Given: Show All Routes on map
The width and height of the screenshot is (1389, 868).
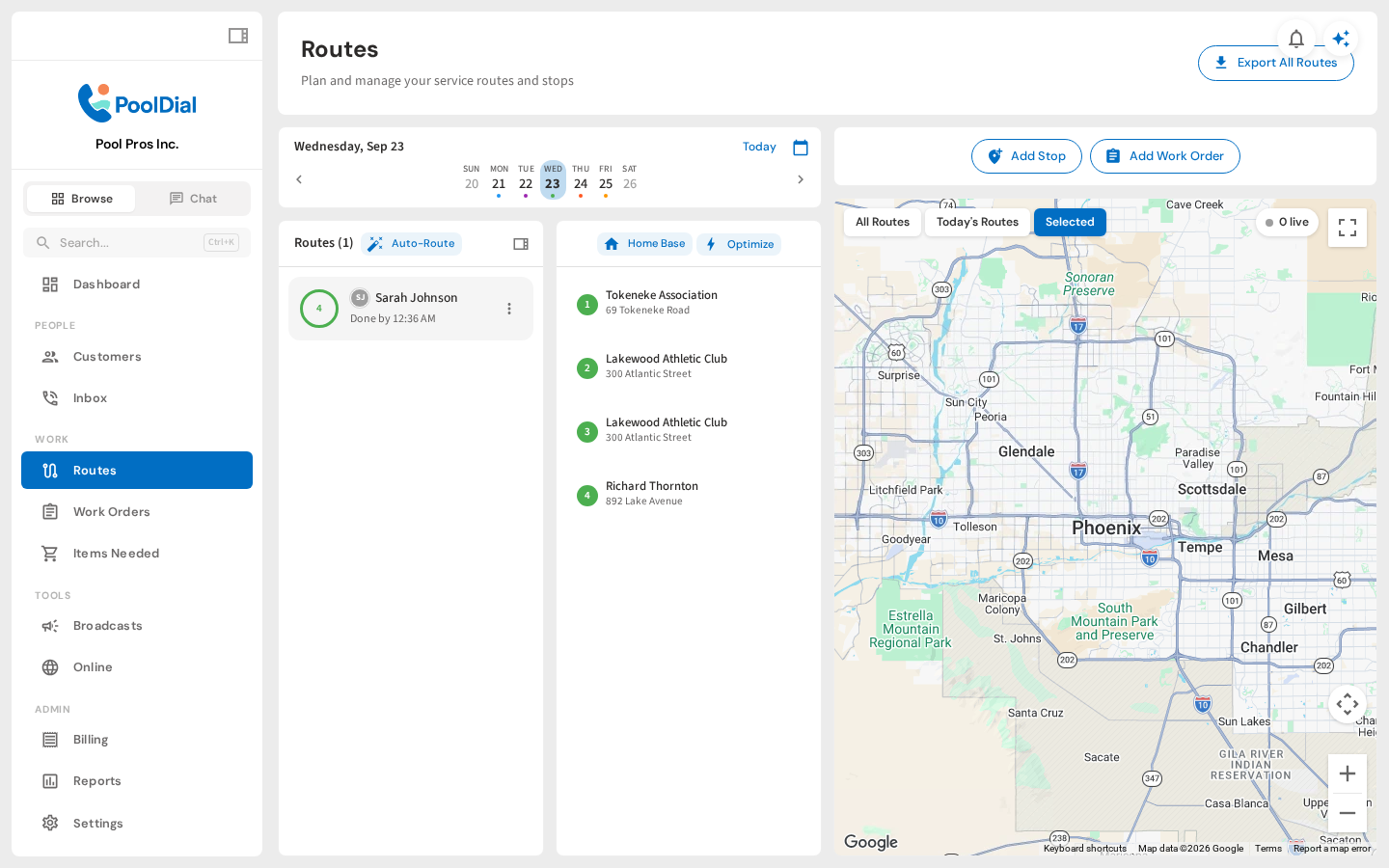Looking at the screenshot, I should 883,222.
